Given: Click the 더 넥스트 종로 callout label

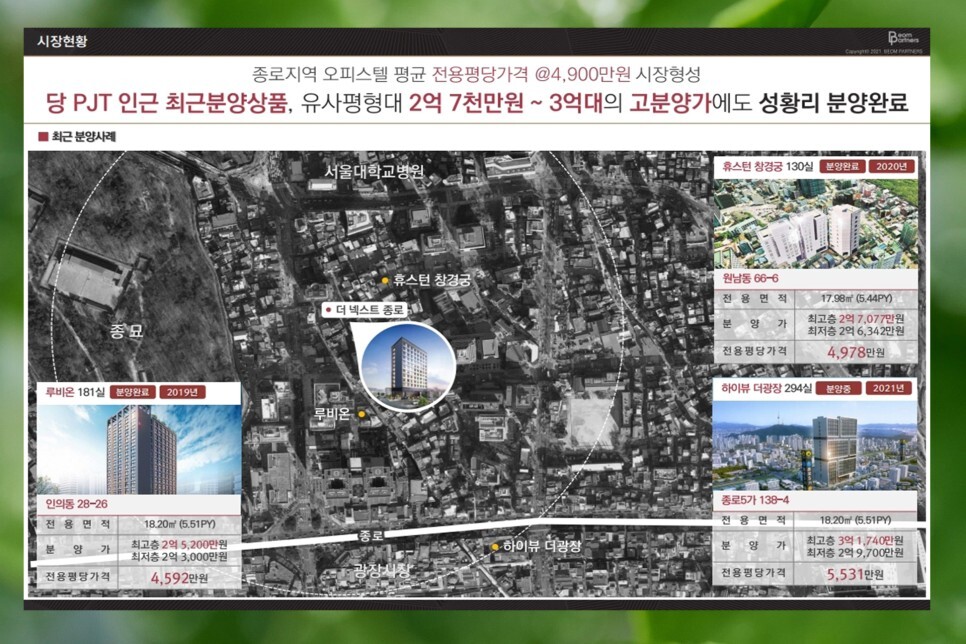Looking at the screenshot, I should point(364,310).
